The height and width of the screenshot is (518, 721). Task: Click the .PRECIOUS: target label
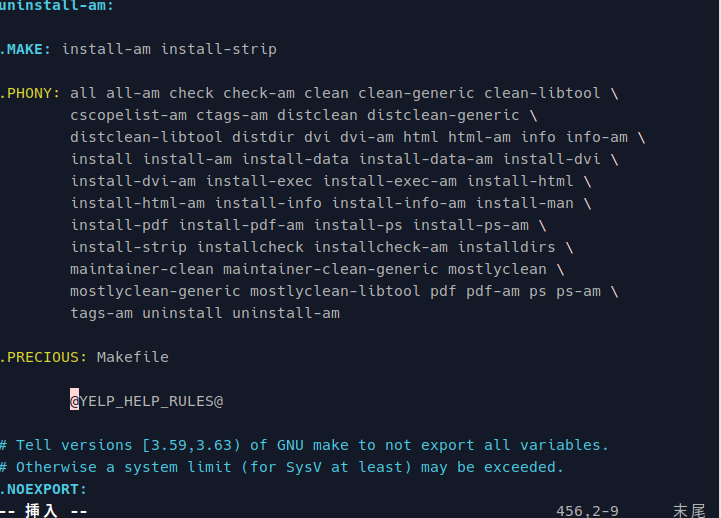tap(43, 357)
